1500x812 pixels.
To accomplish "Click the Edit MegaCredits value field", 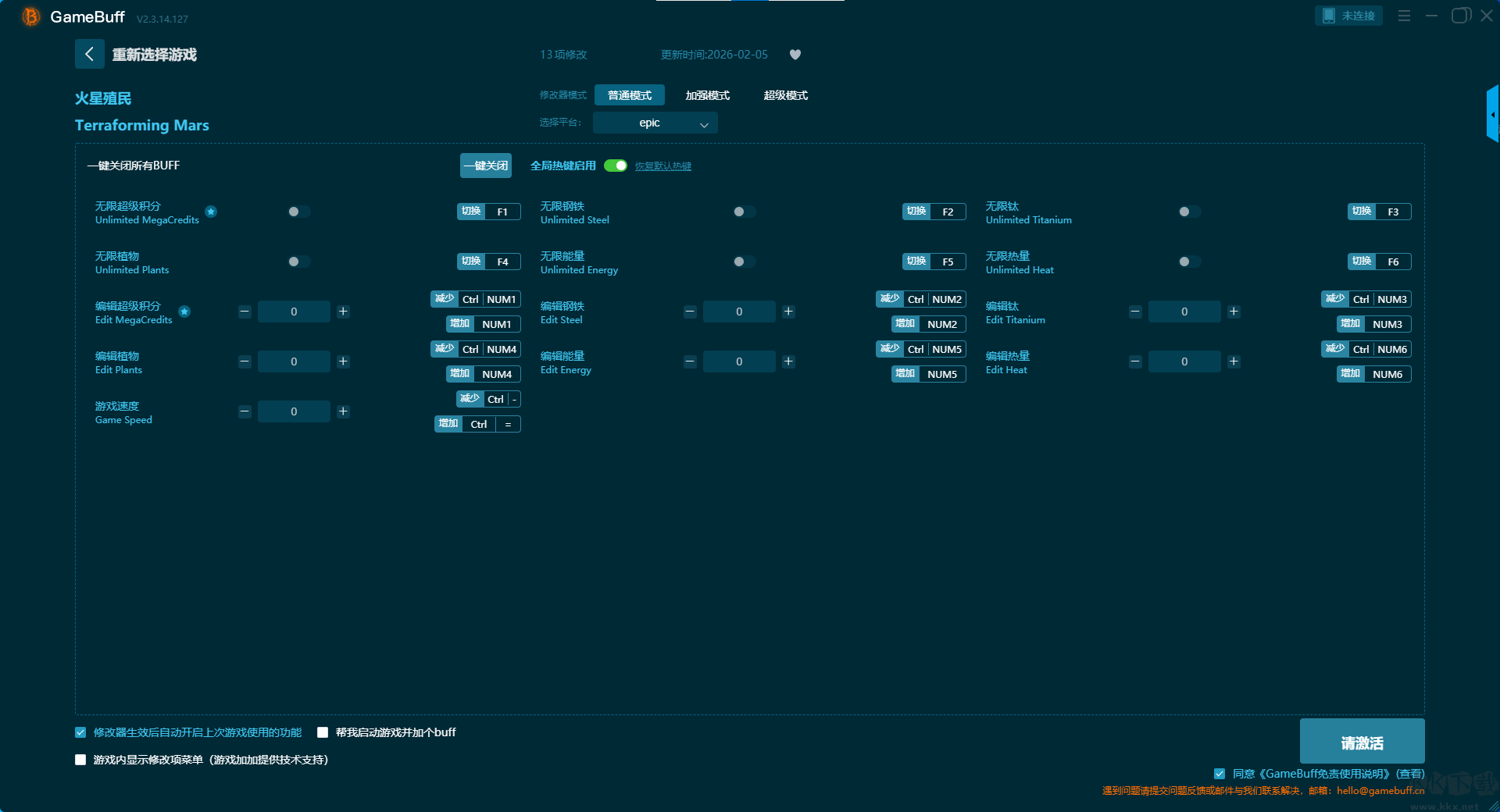I will [x=294, y=312].
